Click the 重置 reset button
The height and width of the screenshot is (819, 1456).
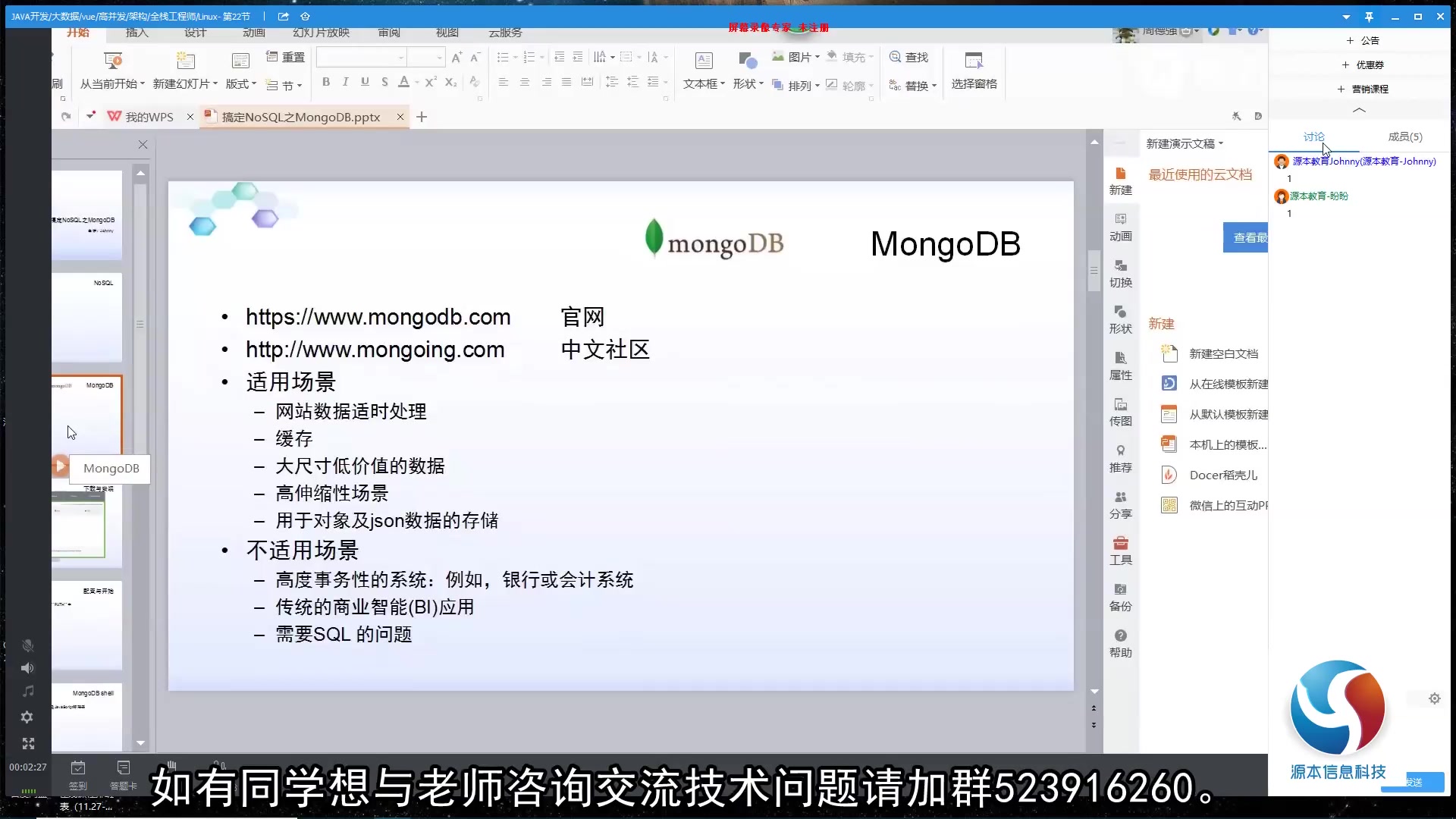click(285, 57)
